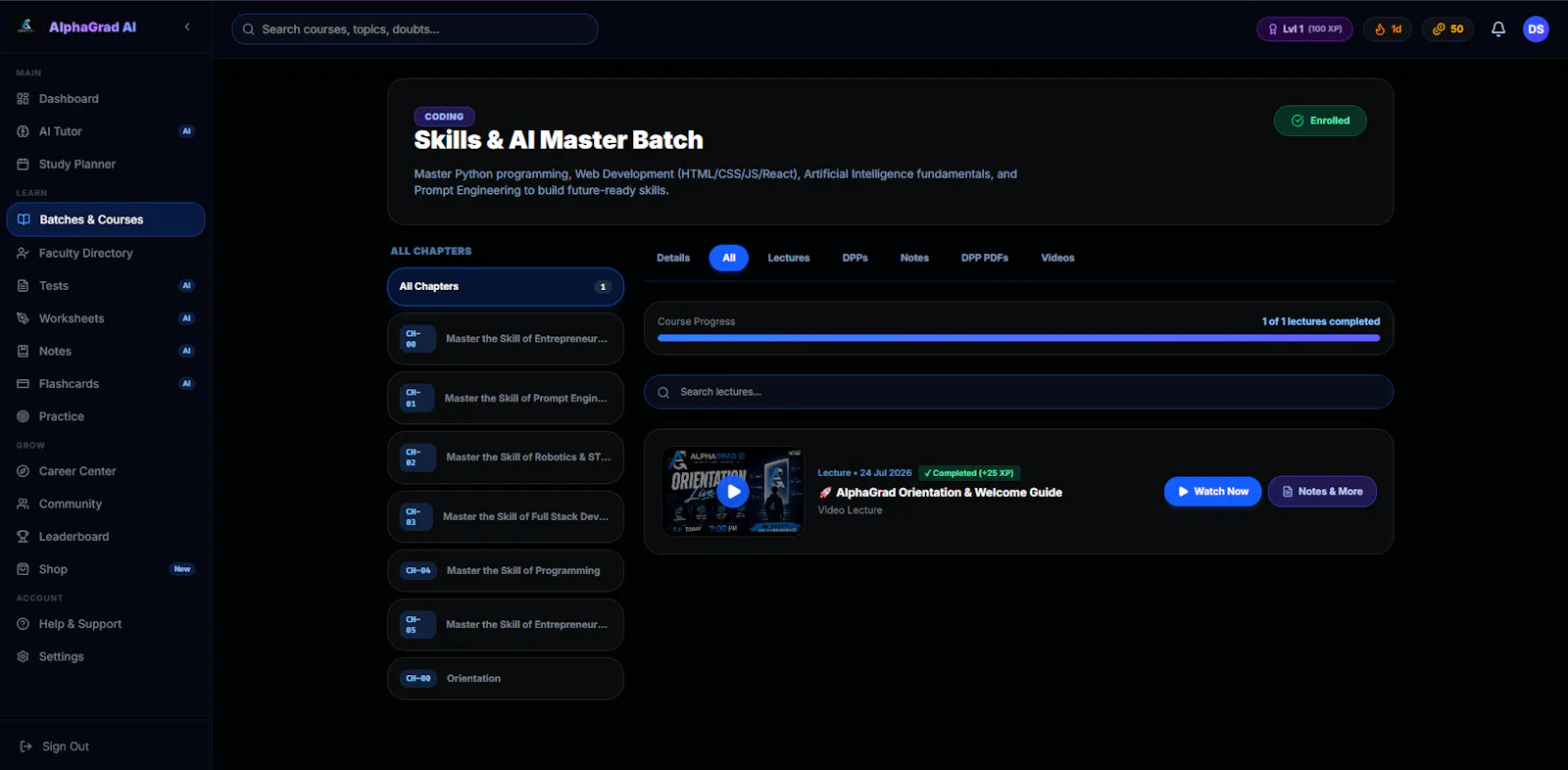The height and width of the screenshot is (770, 1568).
Task: Select Batches & Courses in sidebar
Action: (x=106, y=219)
